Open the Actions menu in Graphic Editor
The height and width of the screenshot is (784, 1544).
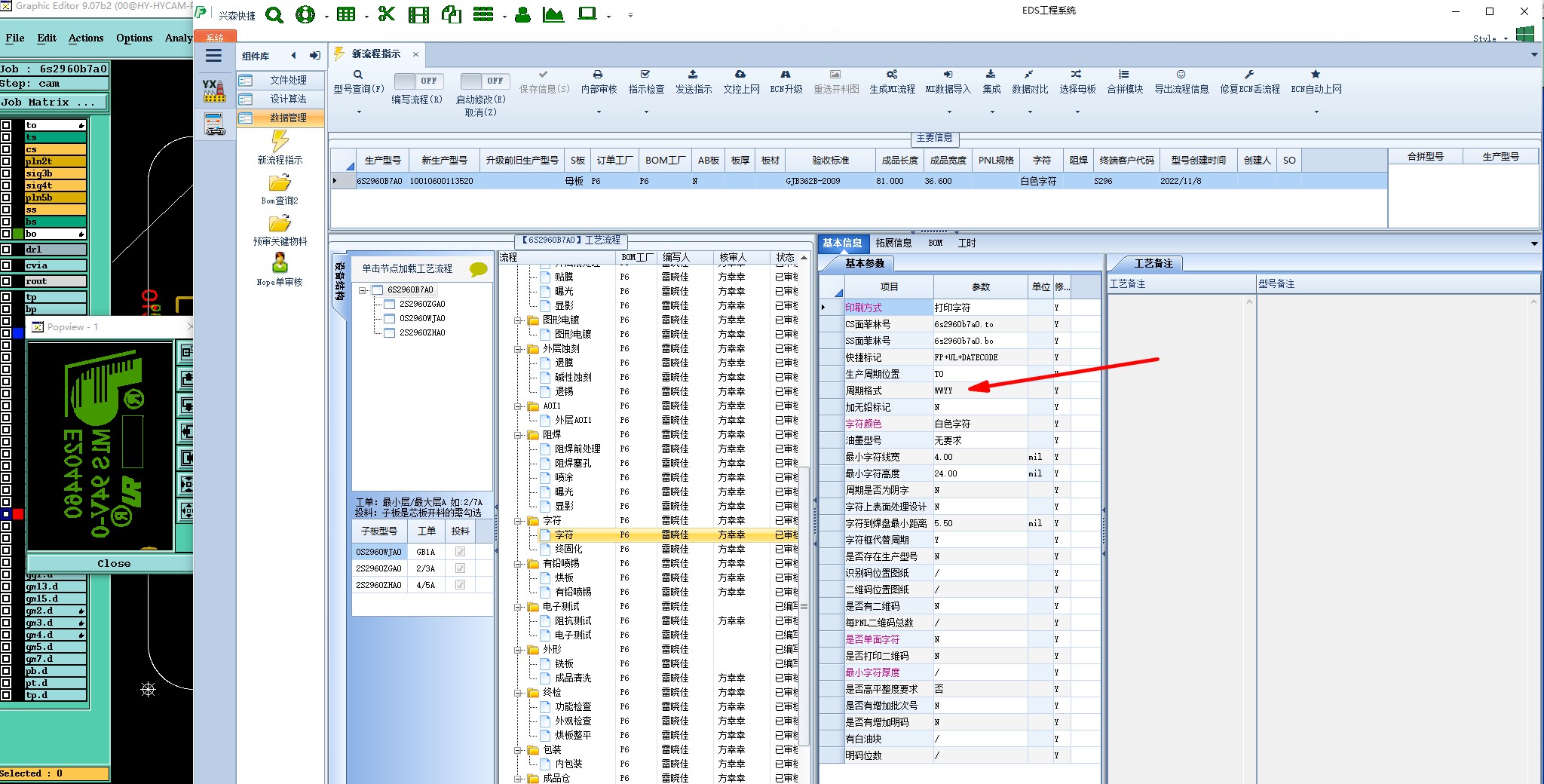(x=86, y=38)
